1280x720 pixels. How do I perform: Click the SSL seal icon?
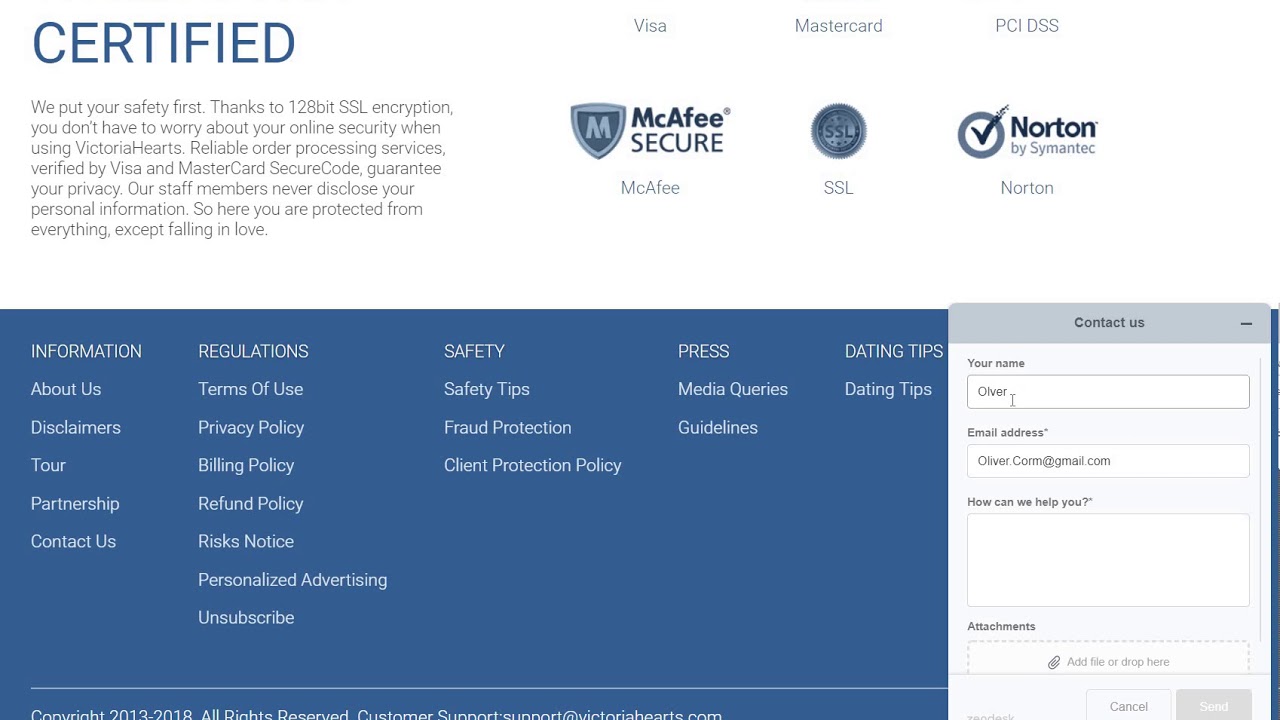(838, 131)
